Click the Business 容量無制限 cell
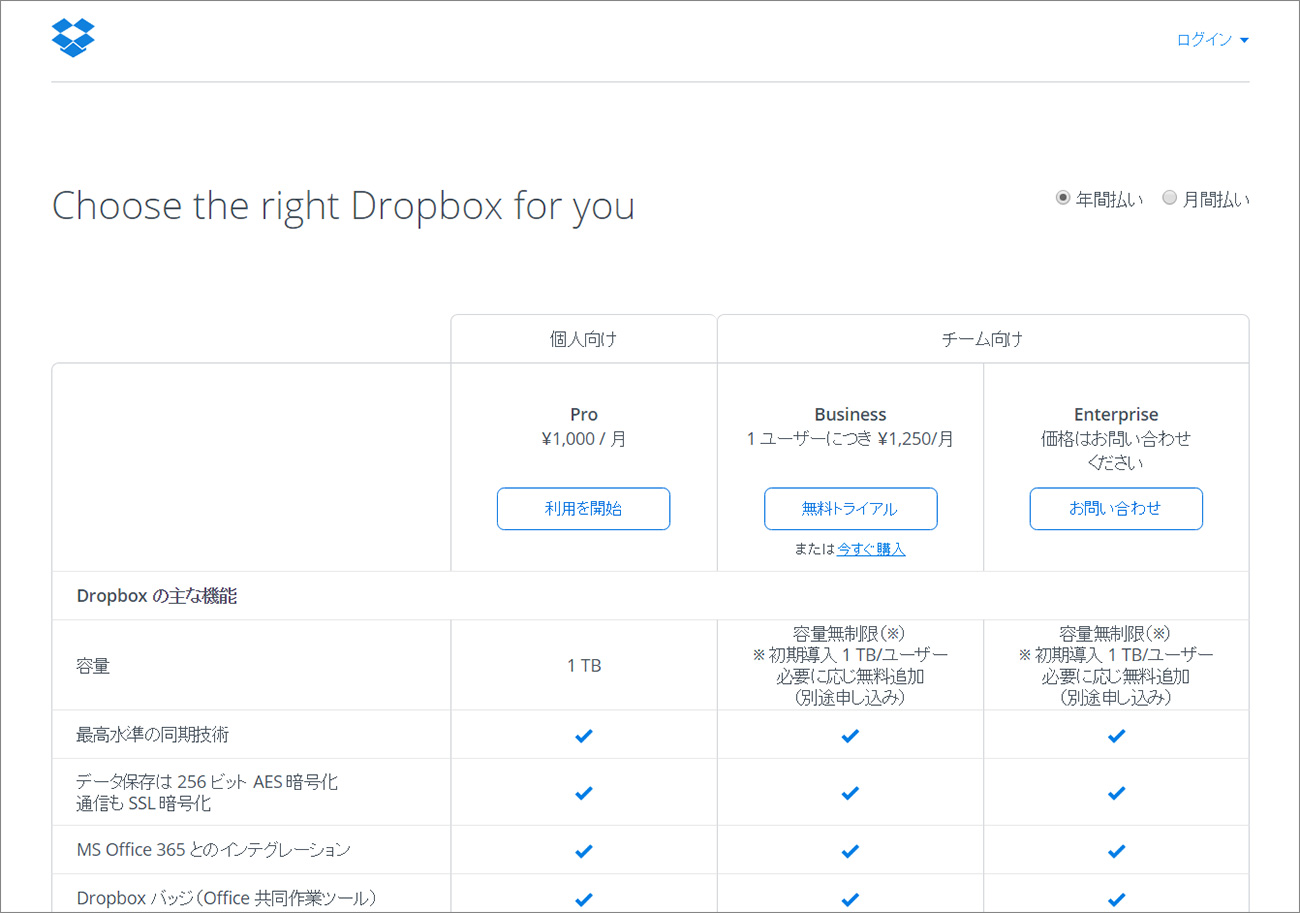Viewport: 1300px width, 913px height. tap(850, 665)
